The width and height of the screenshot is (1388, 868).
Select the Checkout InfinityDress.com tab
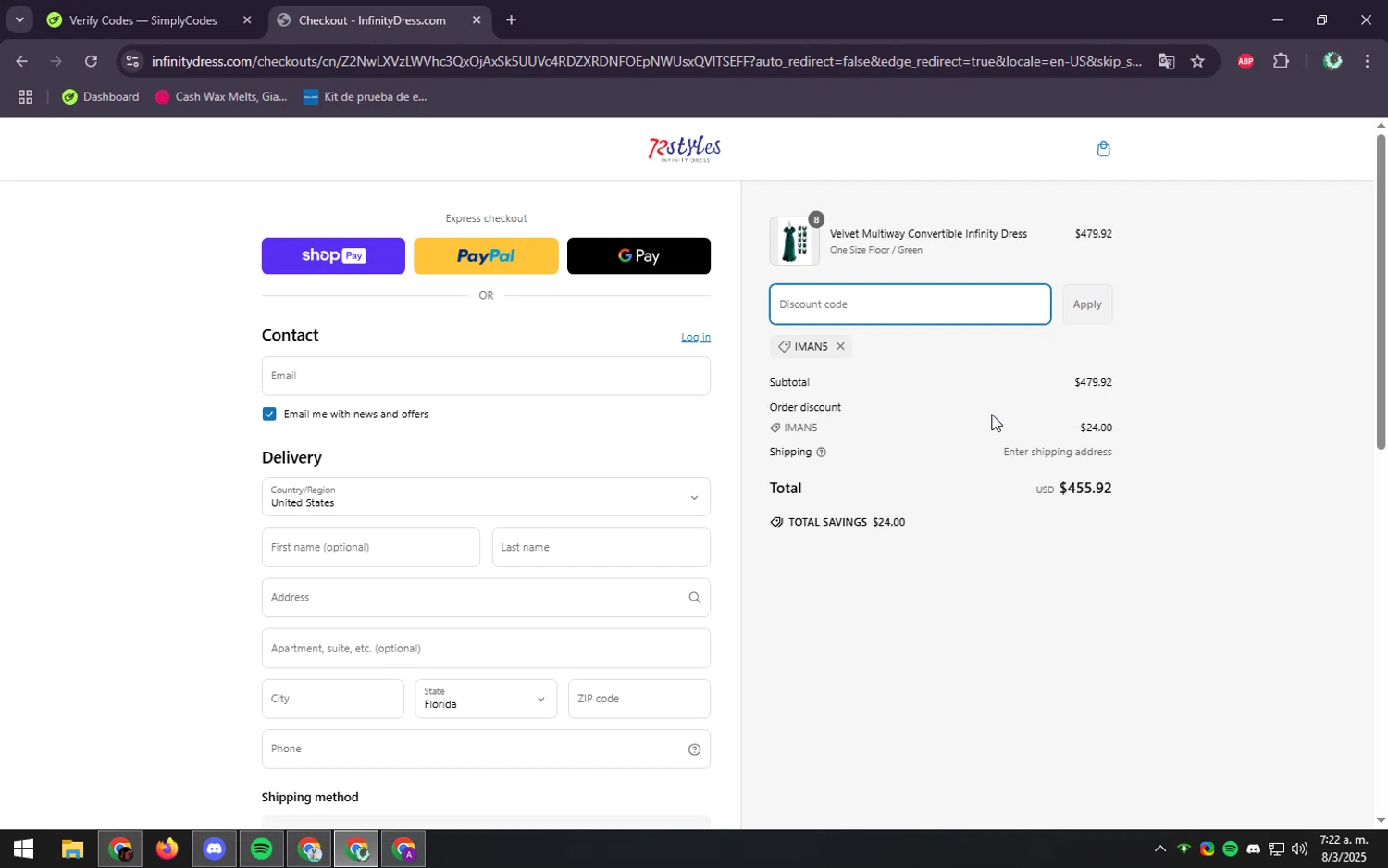(372, 19)
